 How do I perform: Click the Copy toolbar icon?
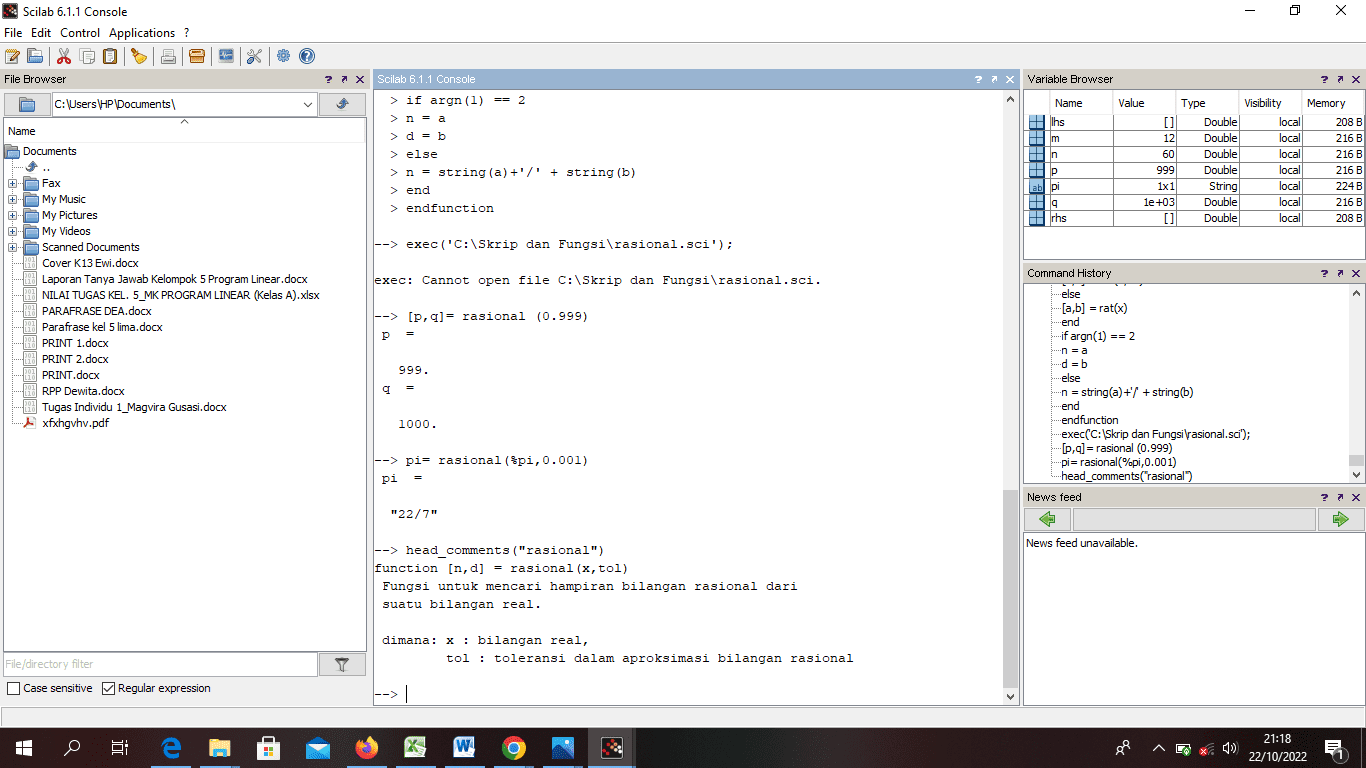coord(88,56)
